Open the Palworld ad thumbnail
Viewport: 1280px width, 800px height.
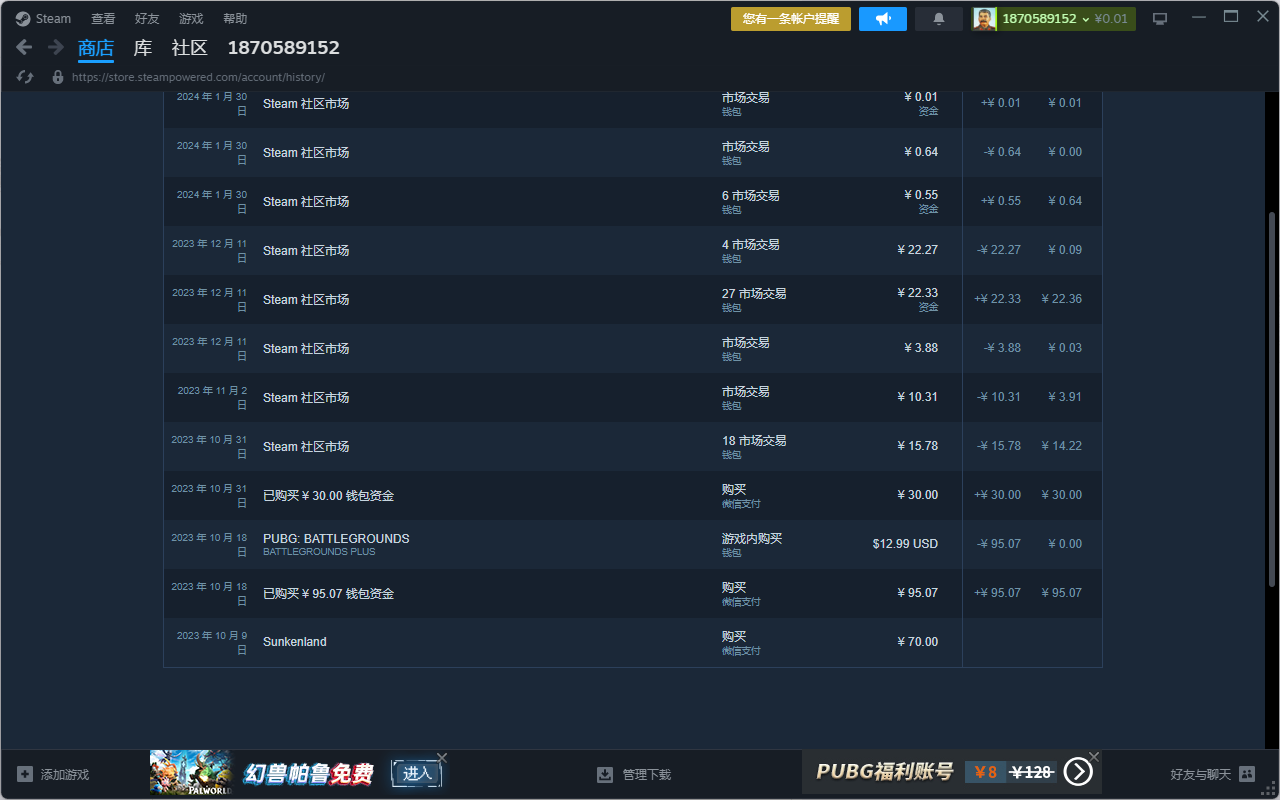point(191,772)
